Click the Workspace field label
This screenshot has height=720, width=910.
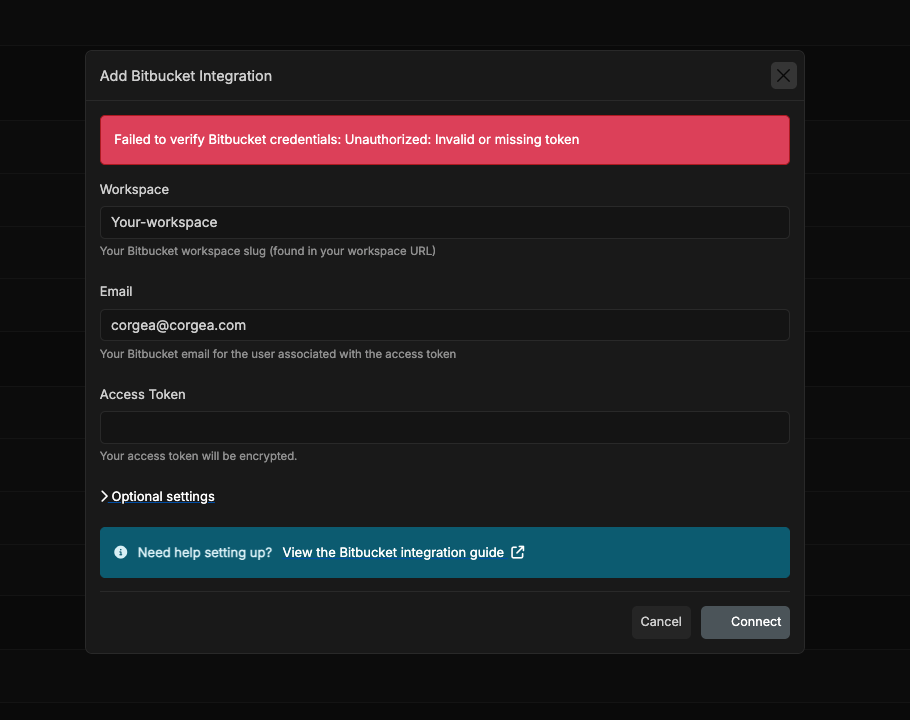tap(134, 190)
